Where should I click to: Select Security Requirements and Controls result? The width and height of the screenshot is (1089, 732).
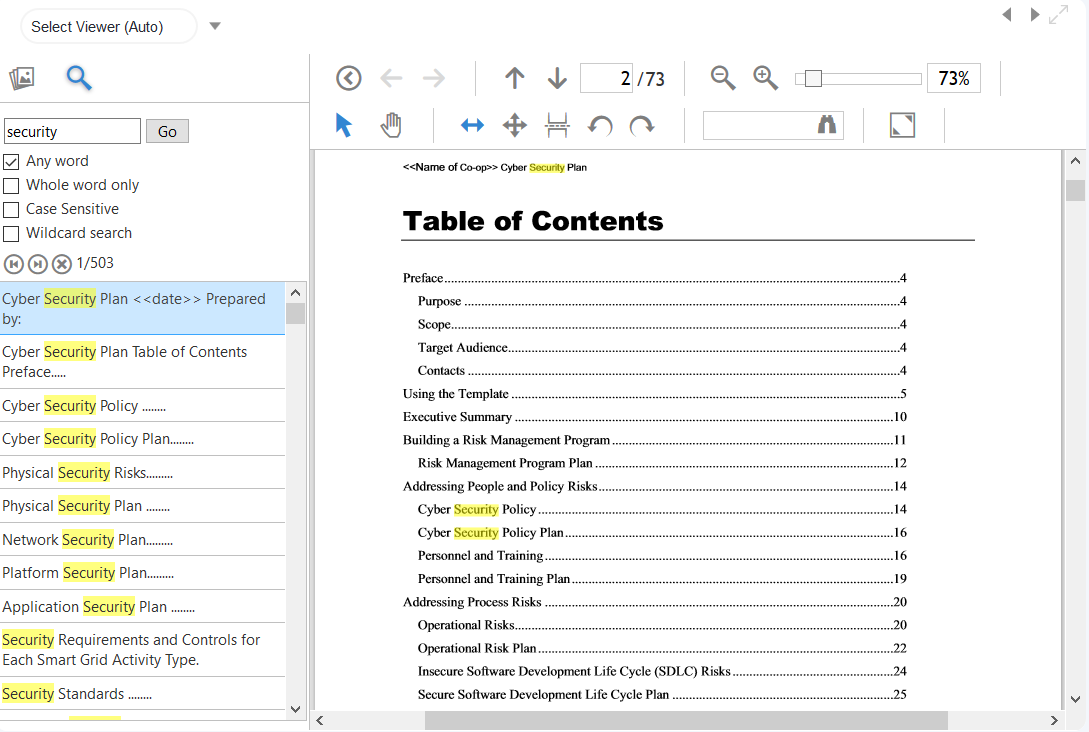142,650
